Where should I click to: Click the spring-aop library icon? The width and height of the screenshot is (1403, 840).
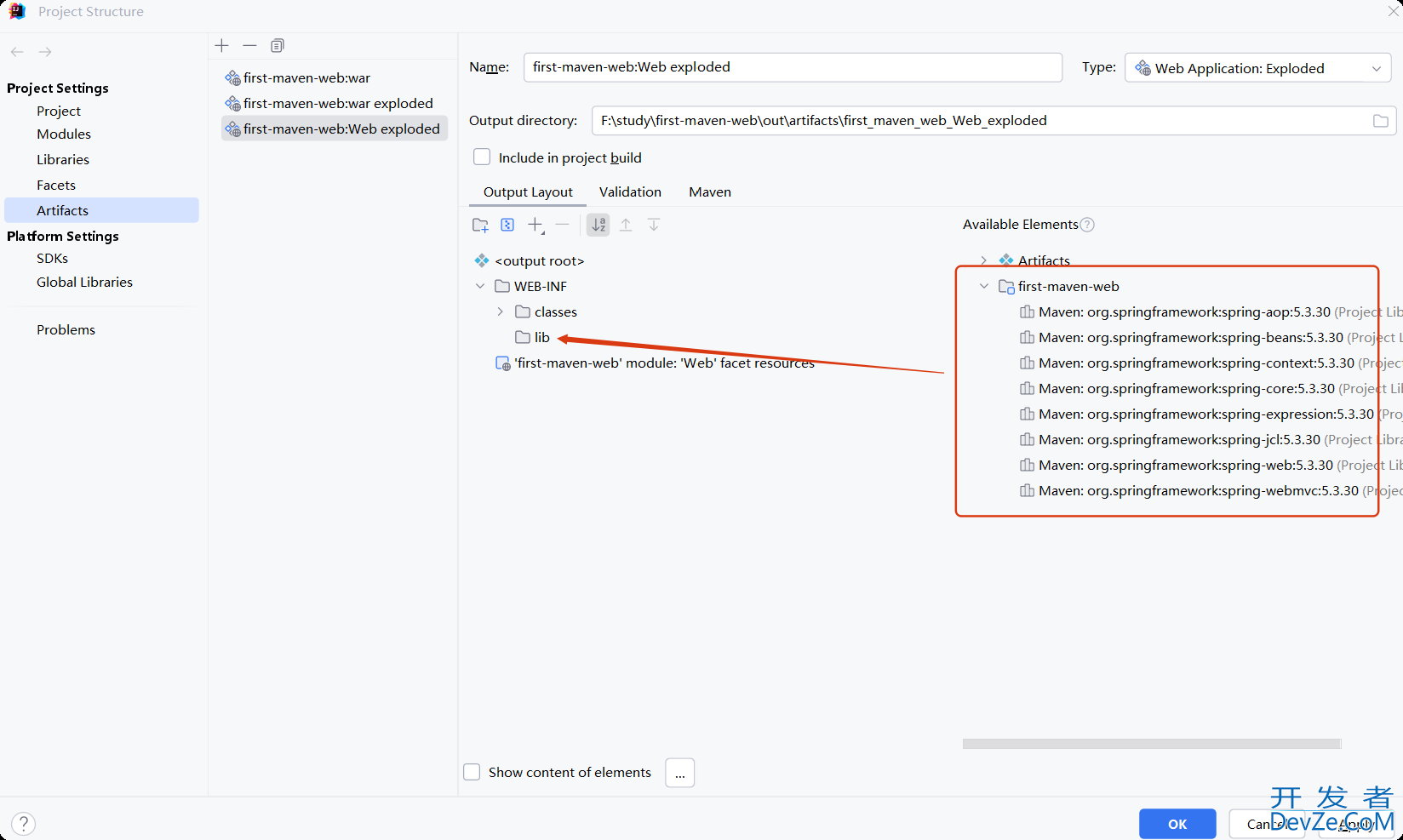click(x=1028, y=311)
